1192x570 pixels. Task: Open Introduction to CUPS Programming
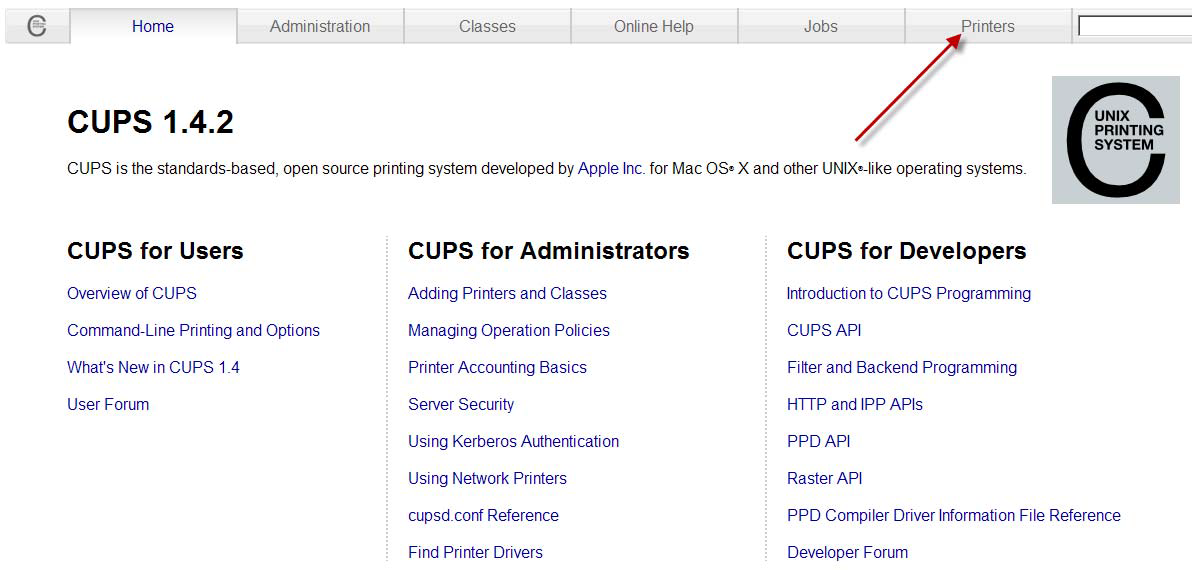(908, 294)
